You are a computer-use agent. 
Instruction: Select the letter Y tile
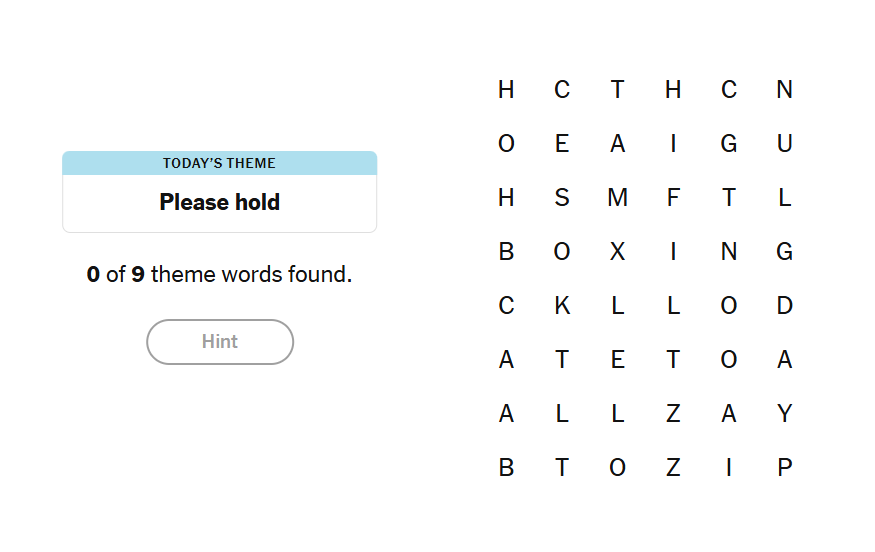784,413
